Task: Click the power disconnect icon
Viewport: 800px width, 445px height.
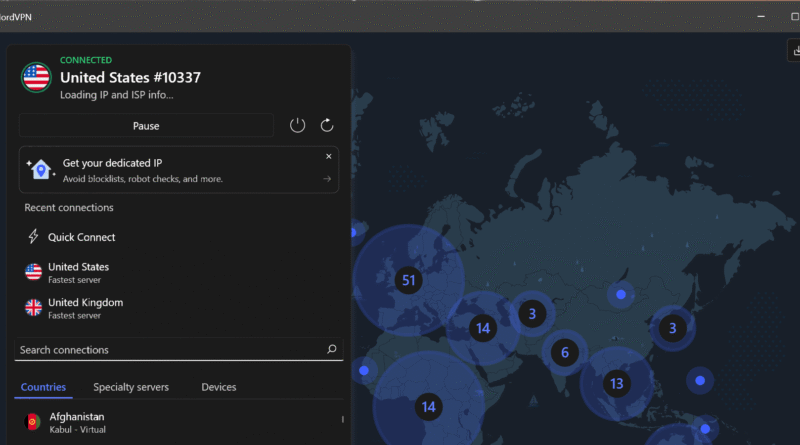Action: pos(297,125)
